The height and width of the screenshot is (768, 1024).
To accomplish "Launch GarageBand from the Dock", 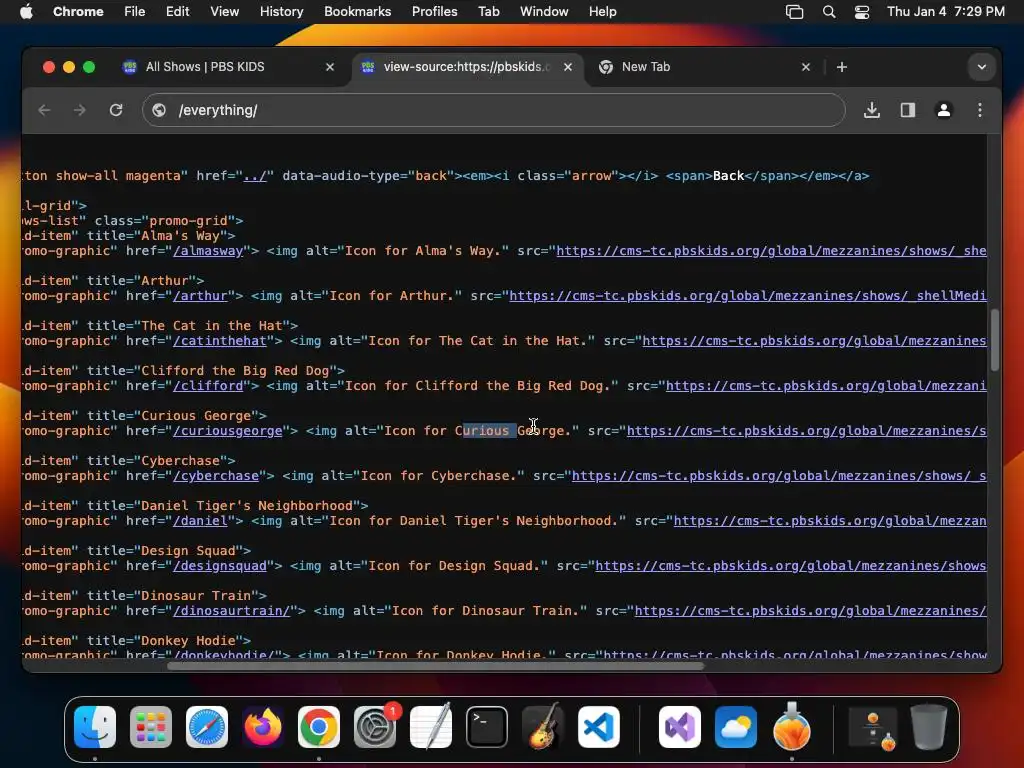I will [543, 727].
